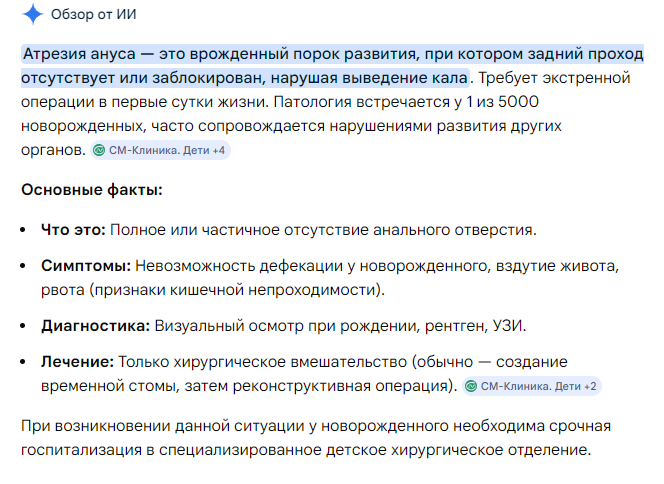Click the bold "Что это:" label
Image resolution: width=664 pixels, height=484 pixels.
(x=73, y=229)
